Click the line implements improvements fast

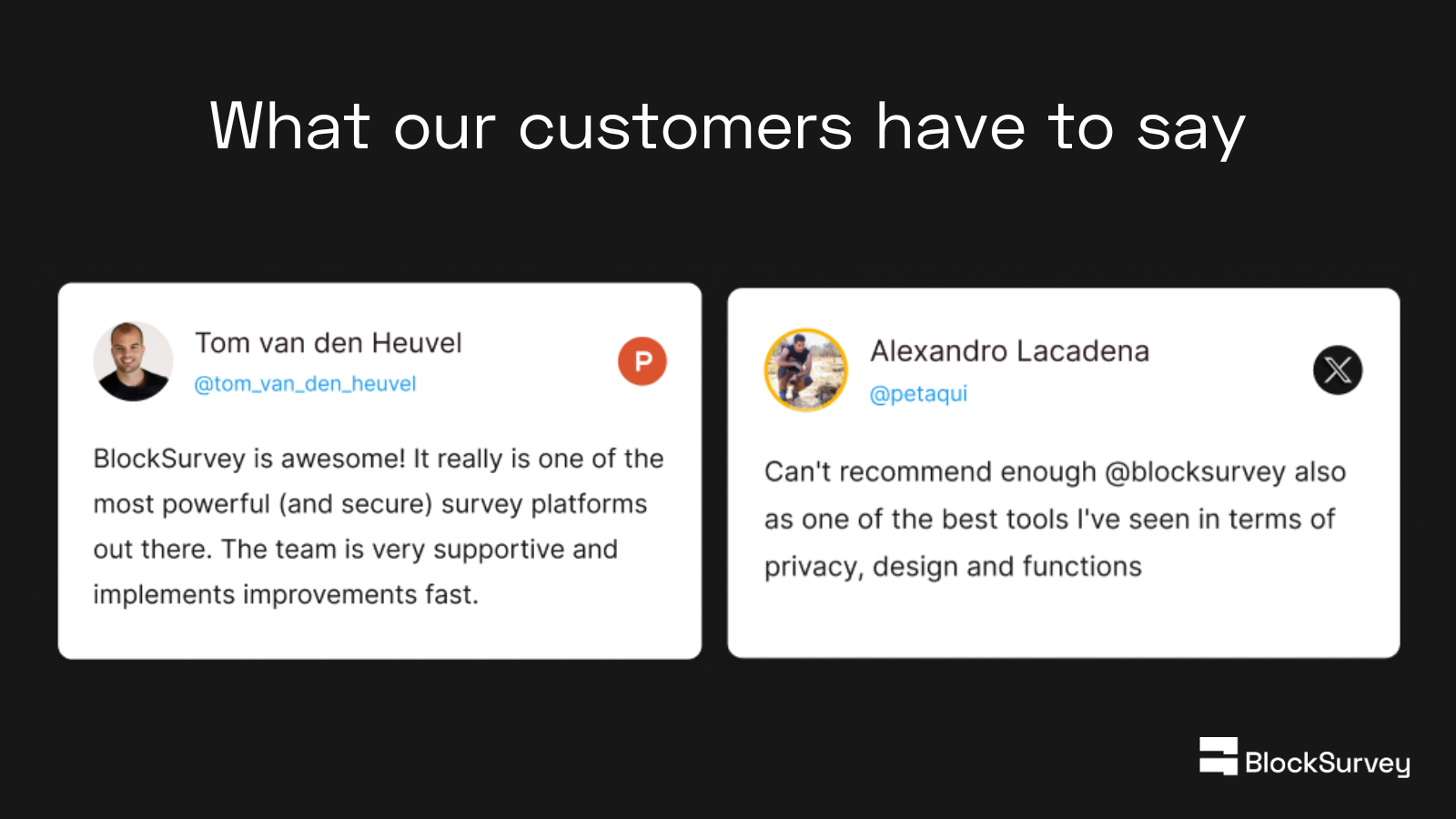pos(286,594)
